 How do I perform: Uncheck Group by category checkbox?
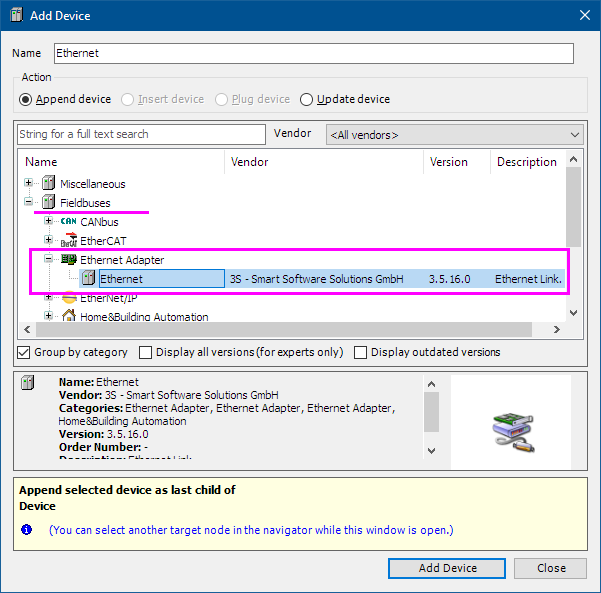point(24,352)
